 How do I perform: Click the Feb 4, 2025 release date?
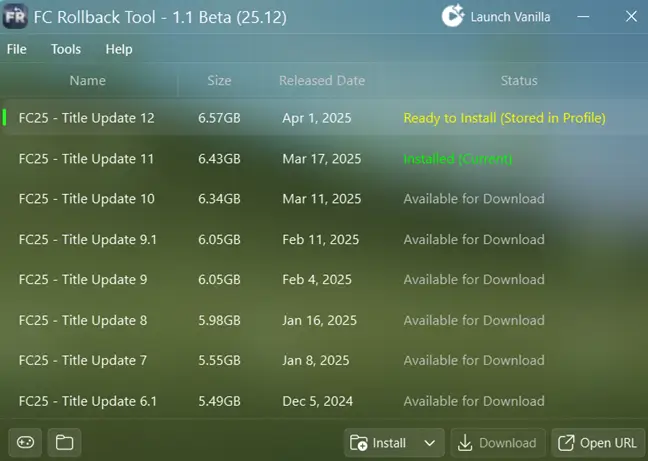[x=317, y=279]
